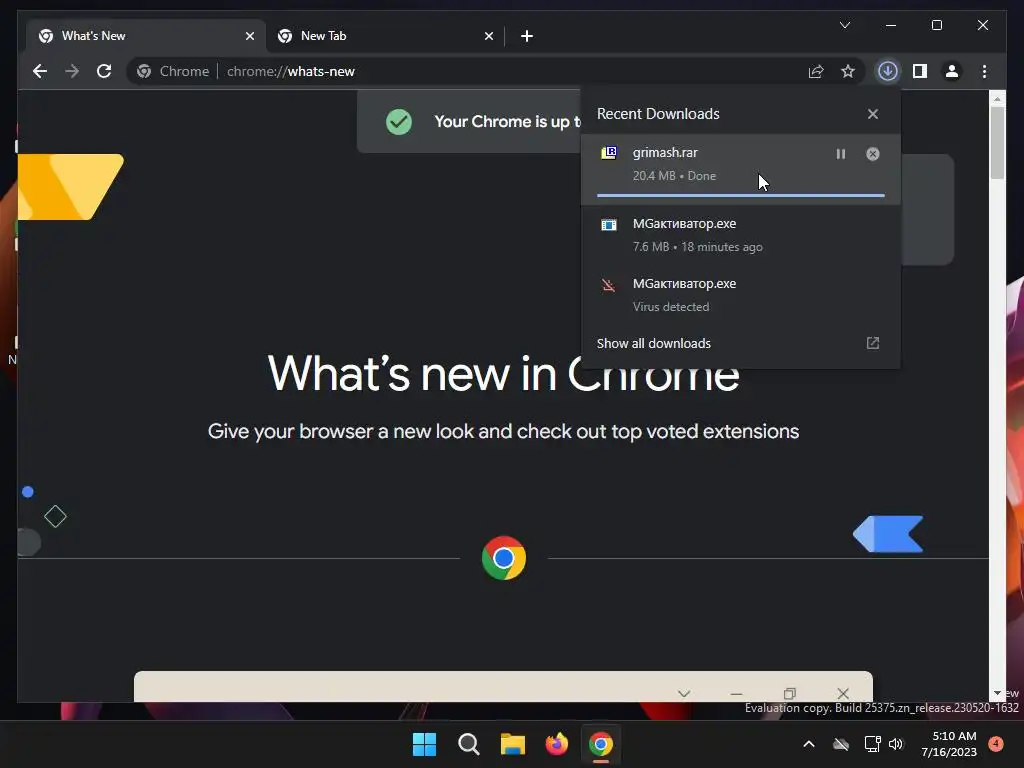Click the blocked download warning icon

pos(609,285)
